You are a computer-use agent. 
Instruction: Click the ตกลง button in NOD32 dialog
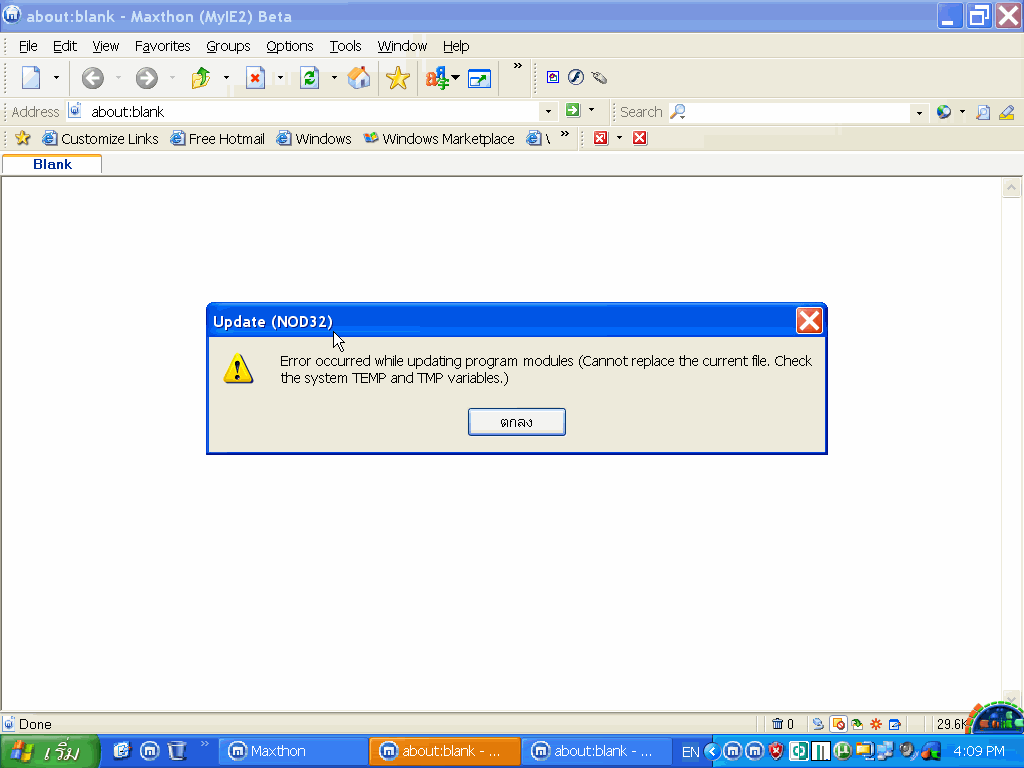(517, 422)
